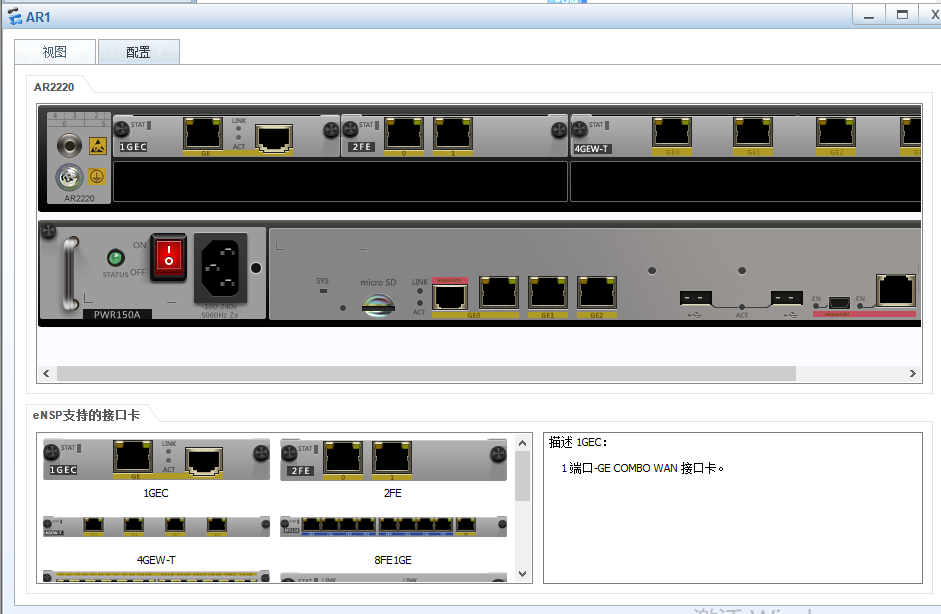The height and width of the screenshot is (614, 941).
Task: Select the 4GEW-T card thumbnail in list
Action: click(156, 526)
